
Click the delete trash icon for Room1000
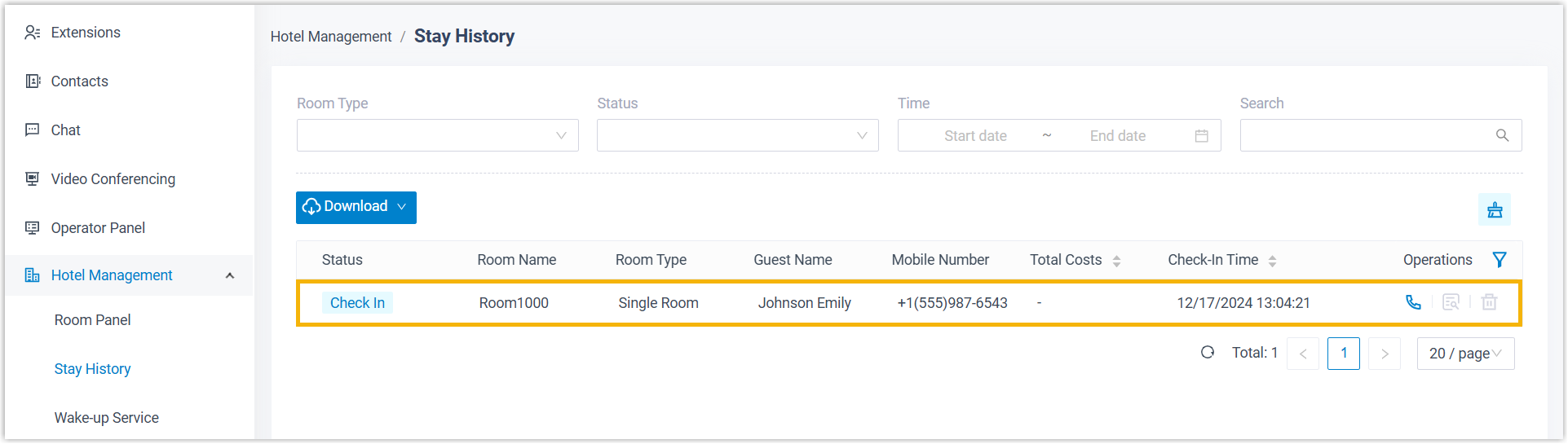pos(1489,302)
